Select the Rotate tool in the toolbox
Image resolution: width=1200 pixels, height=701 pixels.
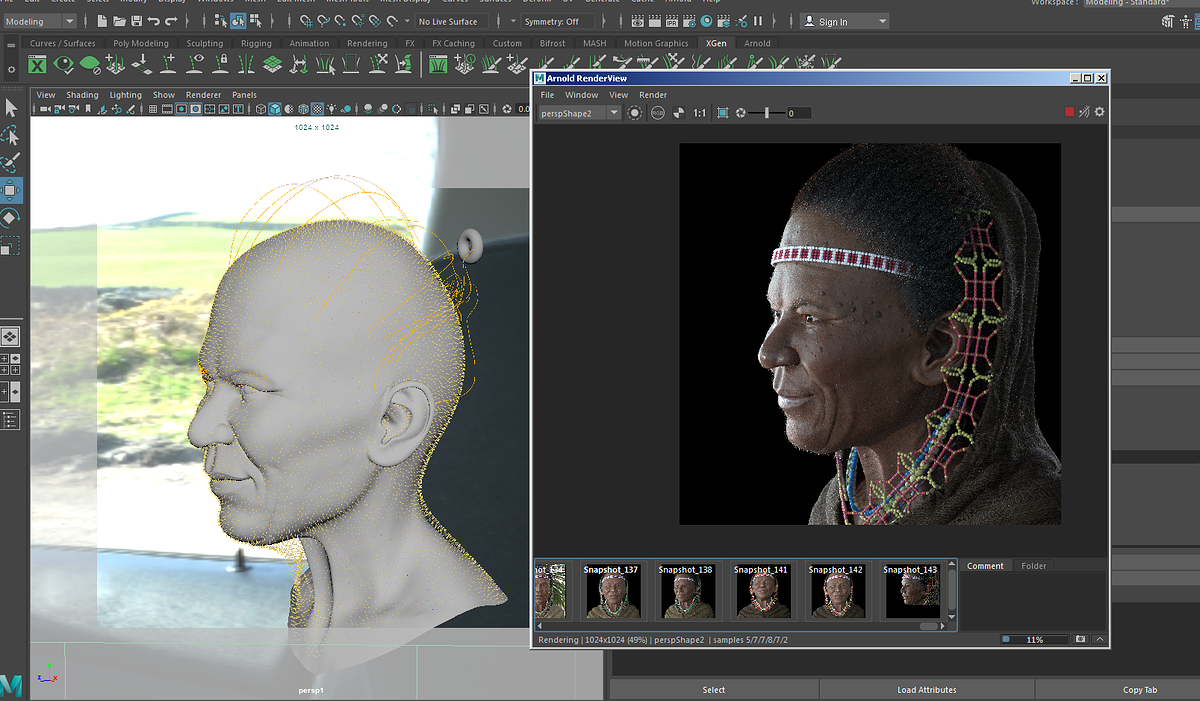coord(10,217)
